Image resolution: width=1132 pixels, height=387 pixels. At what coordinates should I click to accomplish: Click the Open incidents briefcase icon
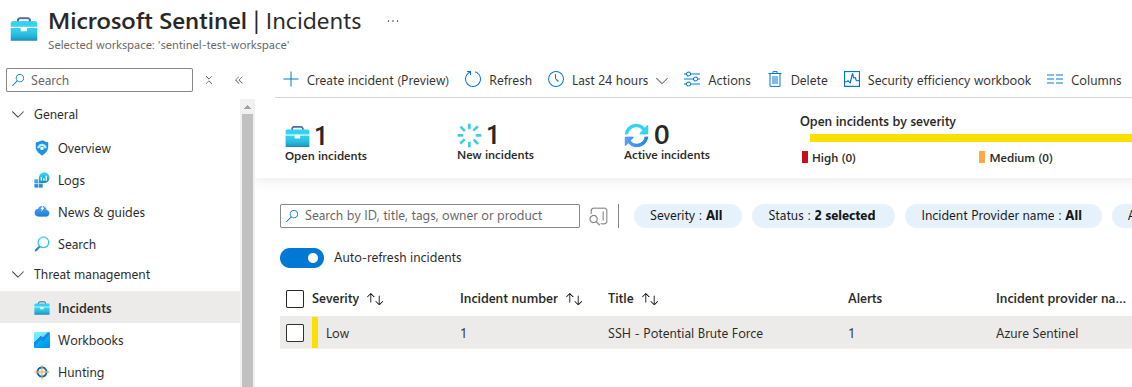tap(297, 136)
